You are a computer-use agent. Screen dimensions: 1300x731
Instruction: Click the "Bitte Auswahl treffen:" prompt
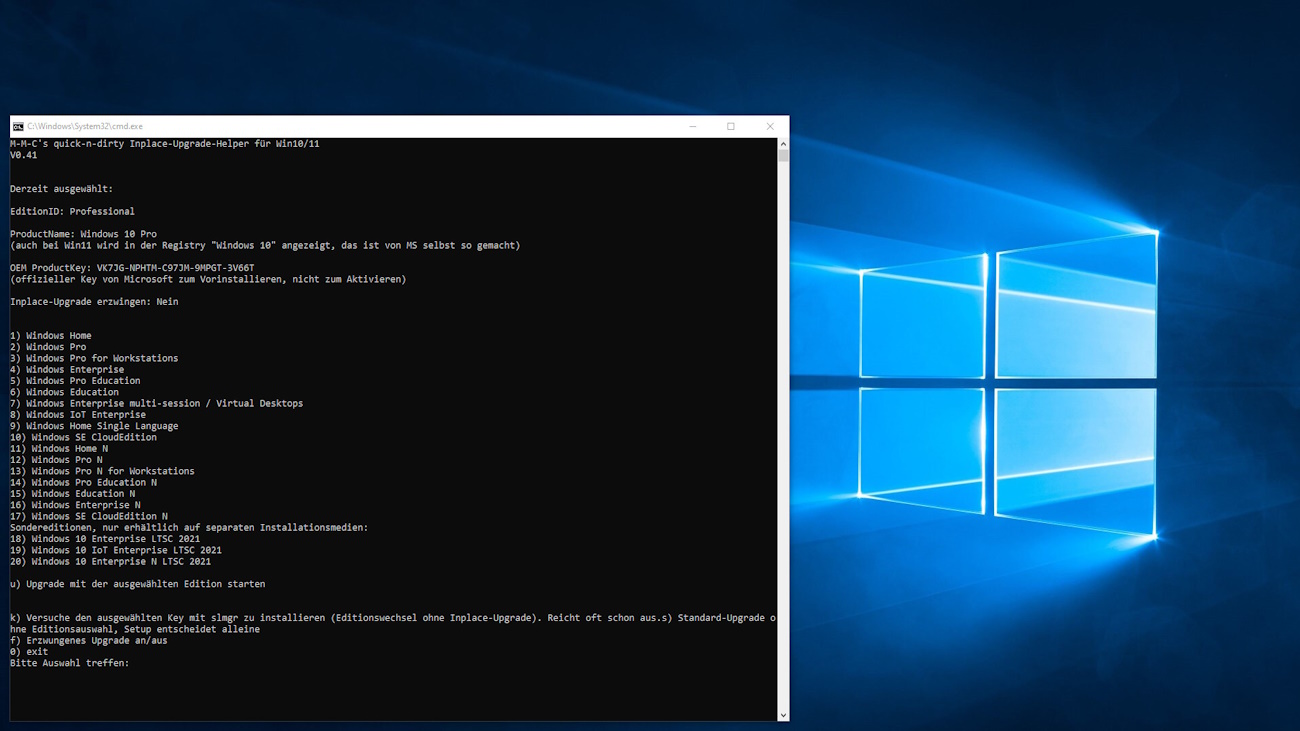click(70, 663)
